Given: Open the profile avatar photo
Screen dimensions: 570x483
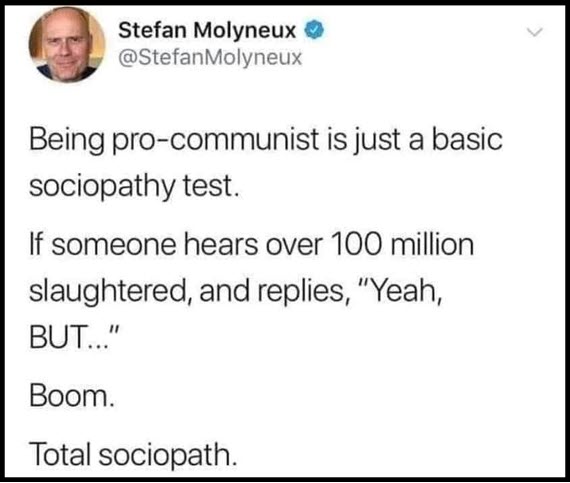Looking at the screenshot, I should 67,45.
